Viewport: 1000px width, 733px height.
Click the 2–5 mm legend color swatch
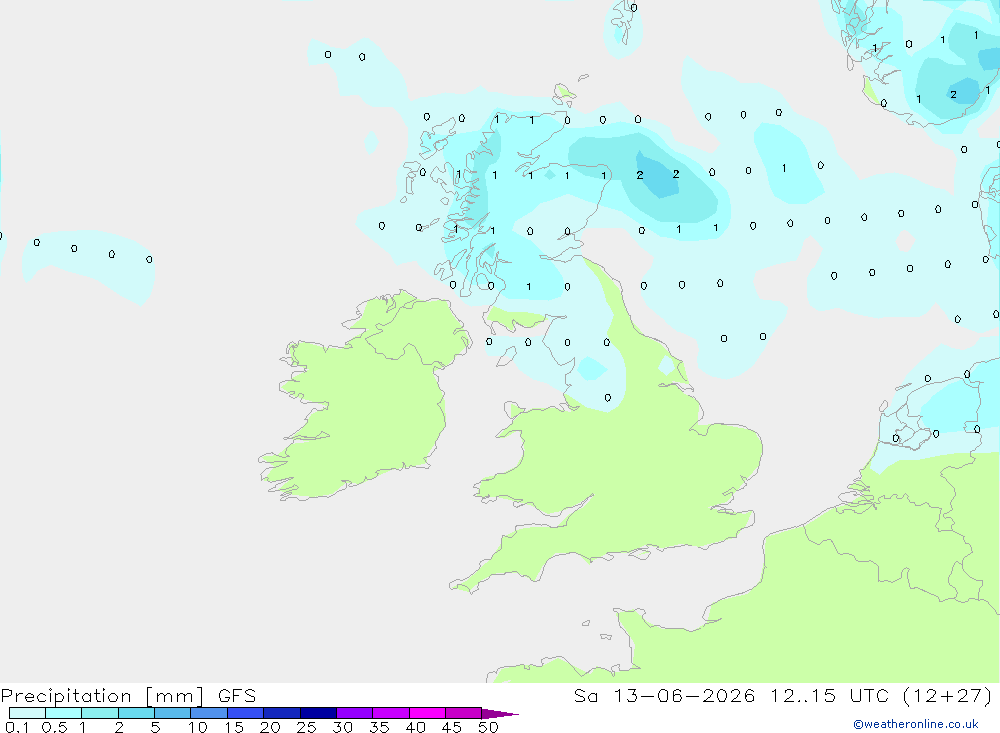pyautogui.click(x=136, y=713)
